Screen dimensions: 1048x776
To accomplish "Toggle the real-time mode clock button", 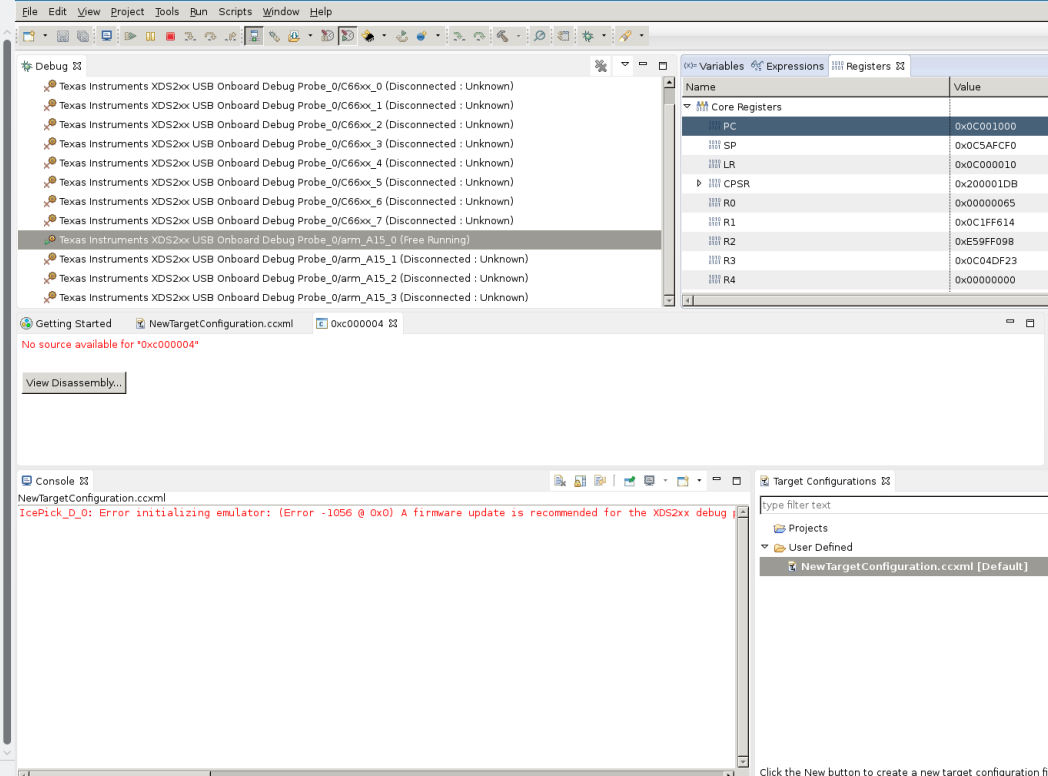I will click(x=348, y=36).
